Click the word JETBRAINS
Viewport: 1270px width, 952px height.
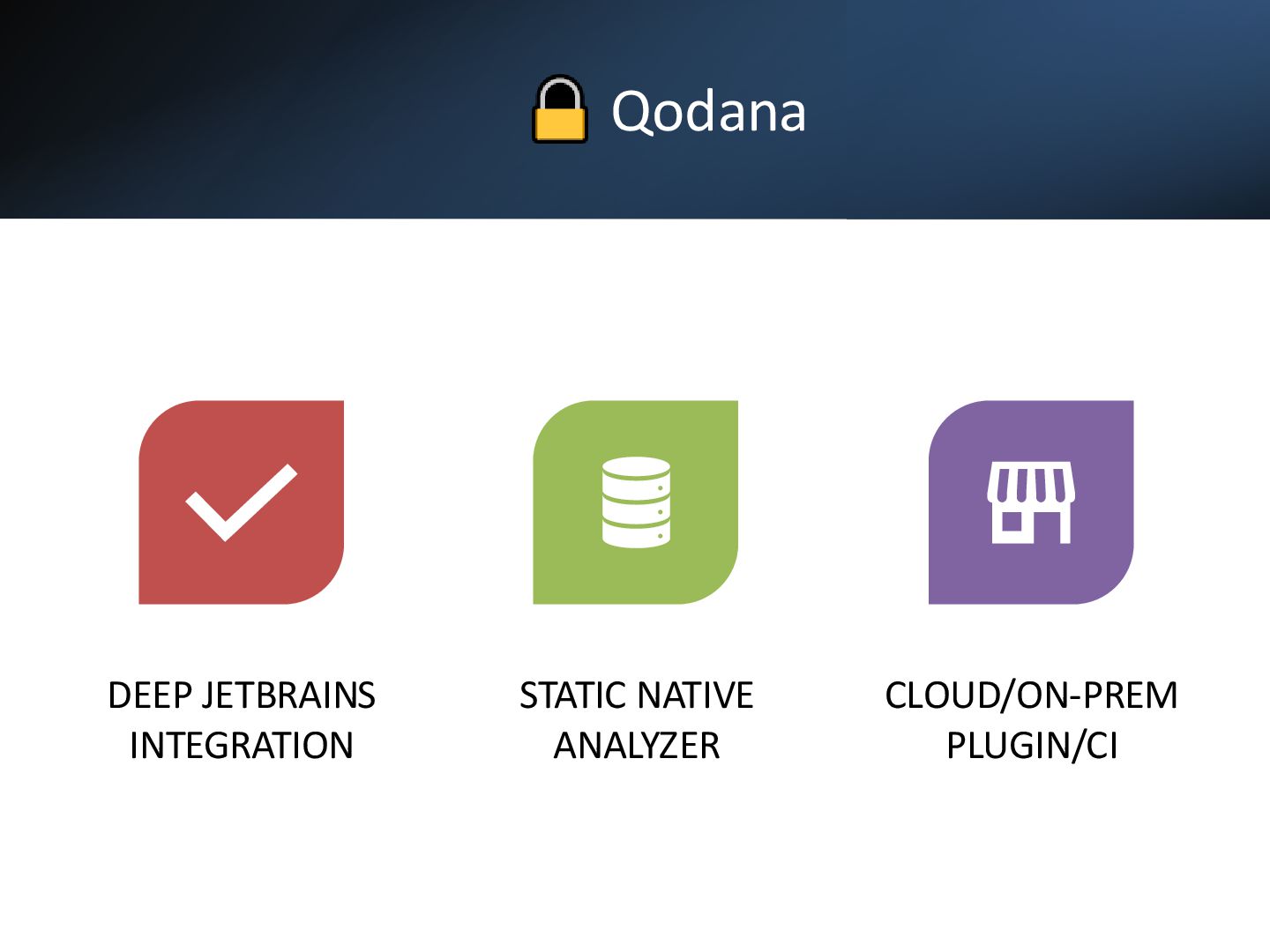tap(288, 695)
